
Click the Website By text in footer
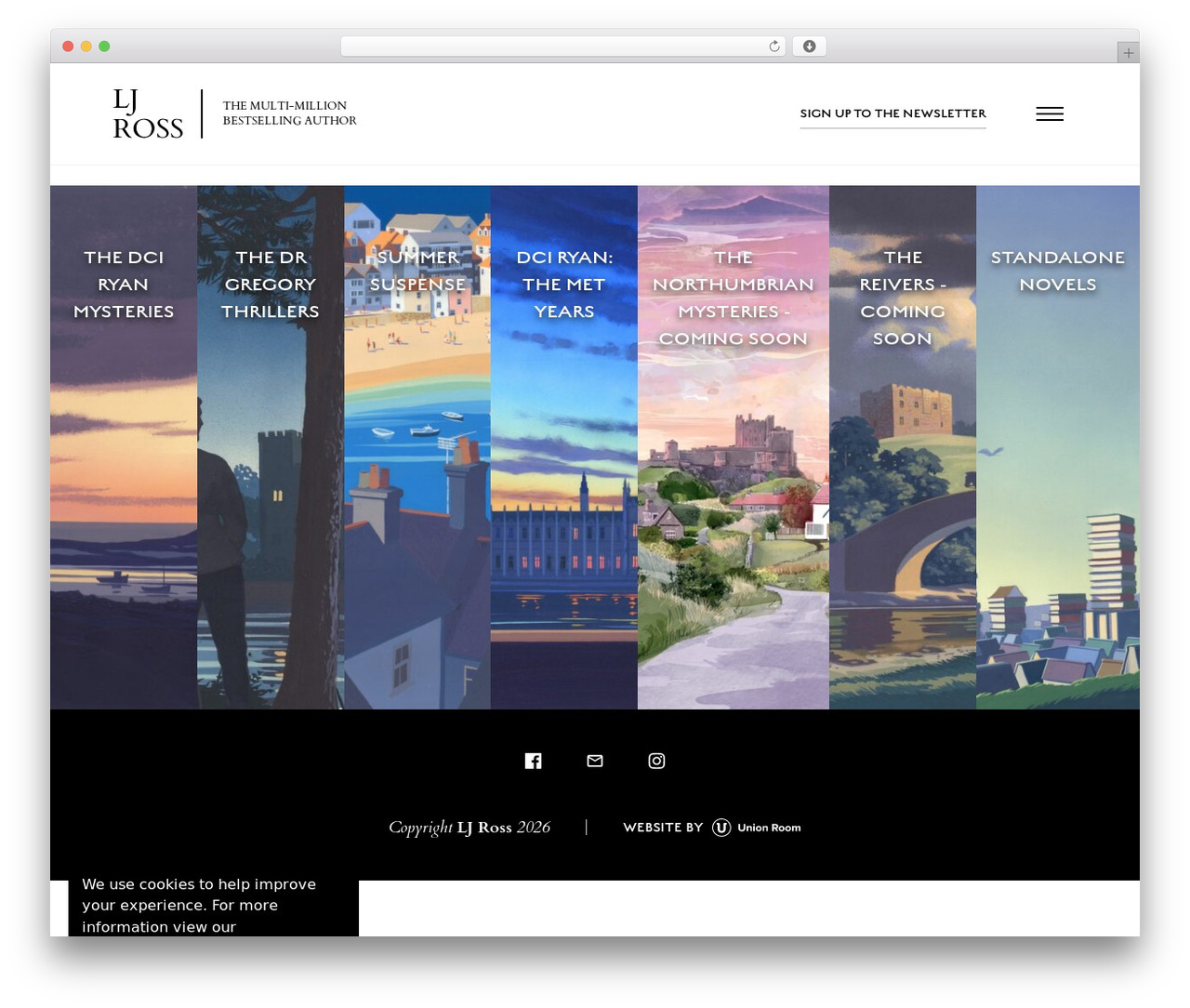point(663,828)
